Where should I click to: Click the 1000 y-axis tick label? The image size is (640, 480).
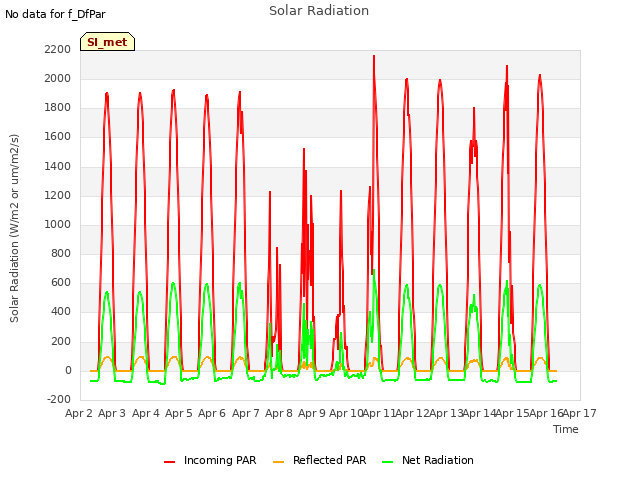point(58,224)
